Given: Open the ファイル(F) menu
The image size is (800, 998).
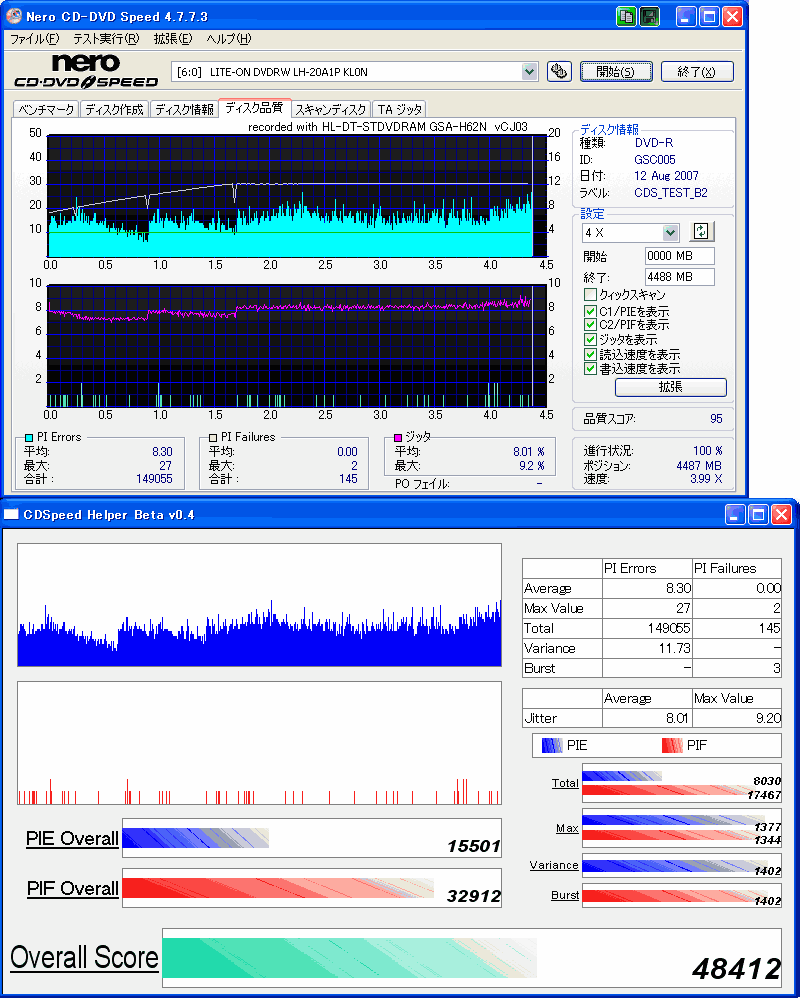Looking at the screenshot, I should point(34,39).
